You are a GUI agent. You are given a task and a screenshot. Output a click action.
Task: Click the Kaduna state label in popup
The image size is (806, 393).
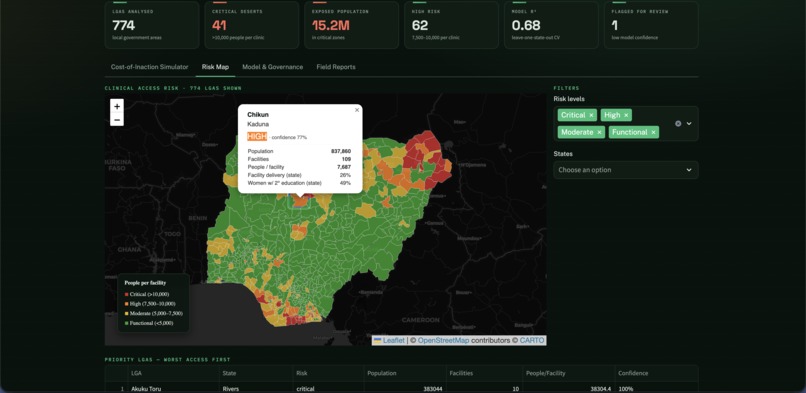pyautogui.click(x=258, y=124)
